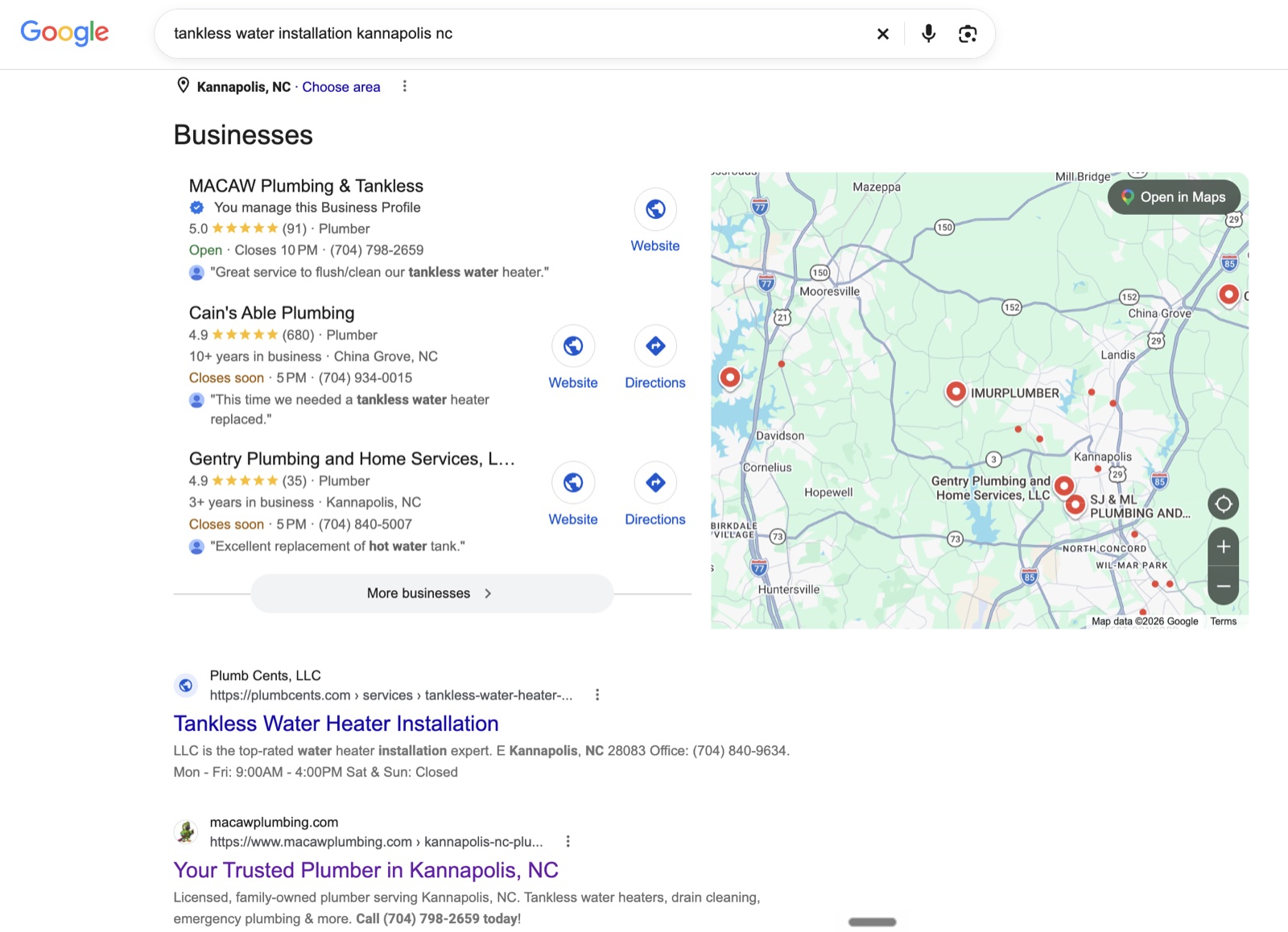Click macawplumbing.com URL breadcrumb
1288x932 pixels.
tap(377, 842)
